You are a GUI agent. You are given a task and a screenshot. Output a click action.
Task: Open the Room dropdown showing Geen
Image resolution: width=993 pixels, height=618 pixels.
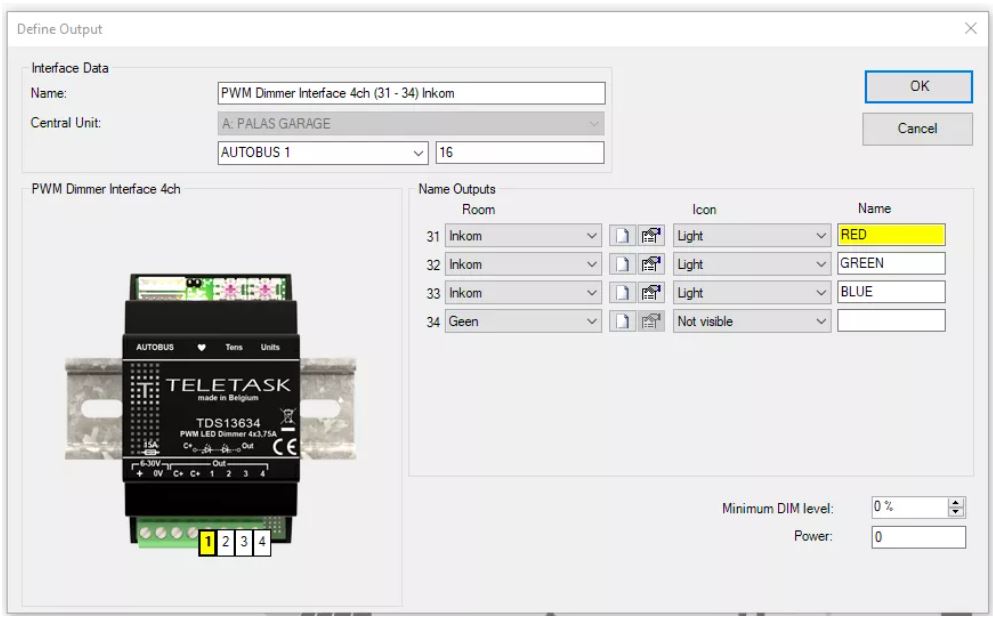589,322
